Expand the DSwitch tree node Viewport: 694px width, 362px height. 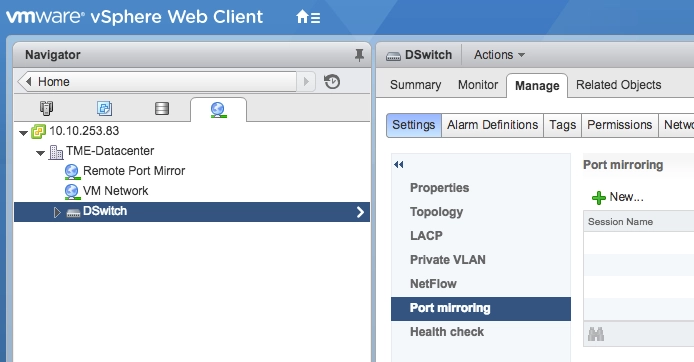(57, 212)
